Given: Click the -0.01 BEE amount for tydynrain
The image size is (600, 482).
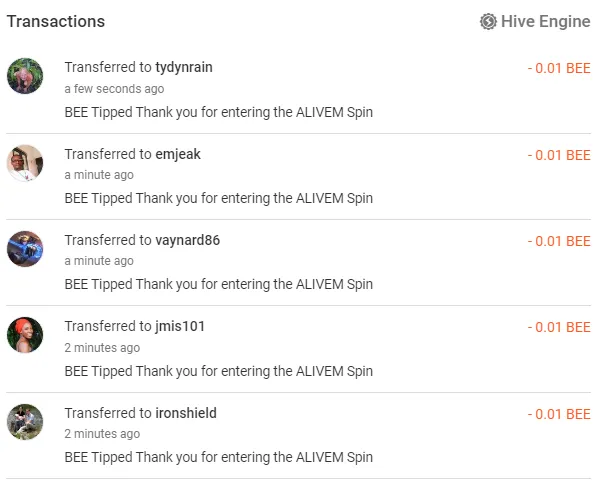Looking at the screenshot, I should tap(559, 68).
